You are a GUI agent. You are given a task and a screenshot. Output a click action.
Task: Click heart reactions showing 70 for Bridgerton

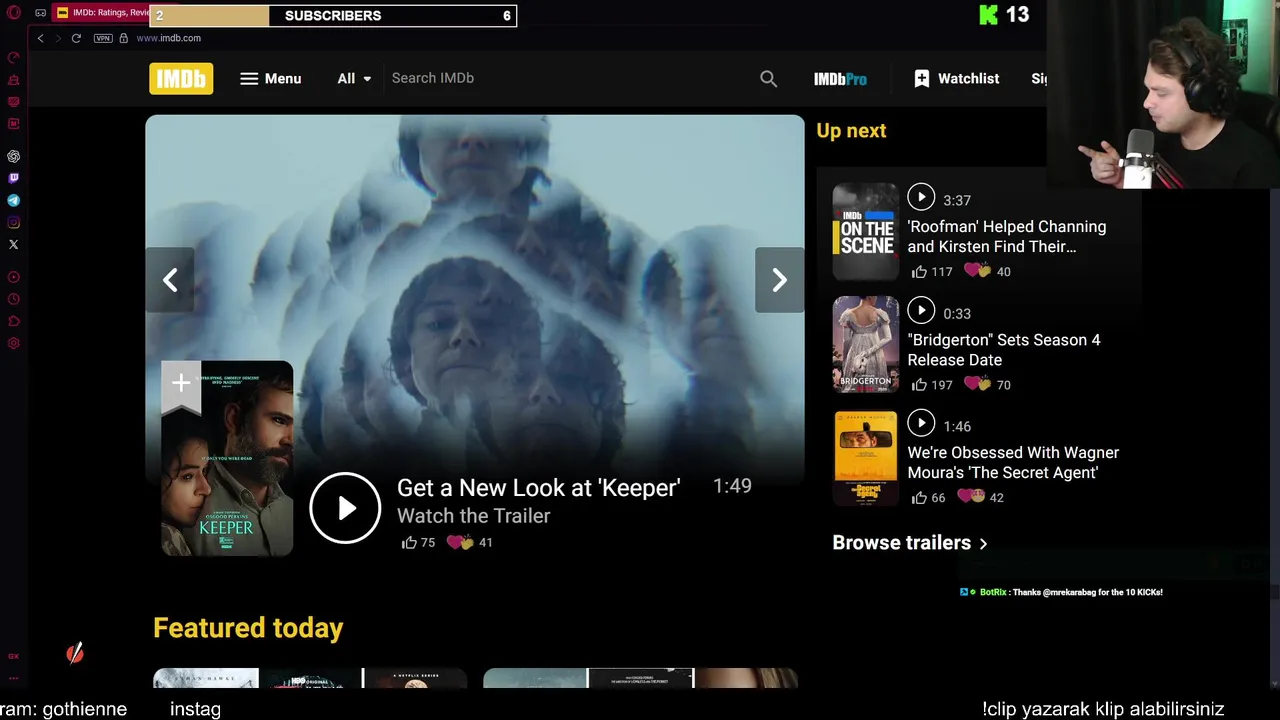[987, 384]
